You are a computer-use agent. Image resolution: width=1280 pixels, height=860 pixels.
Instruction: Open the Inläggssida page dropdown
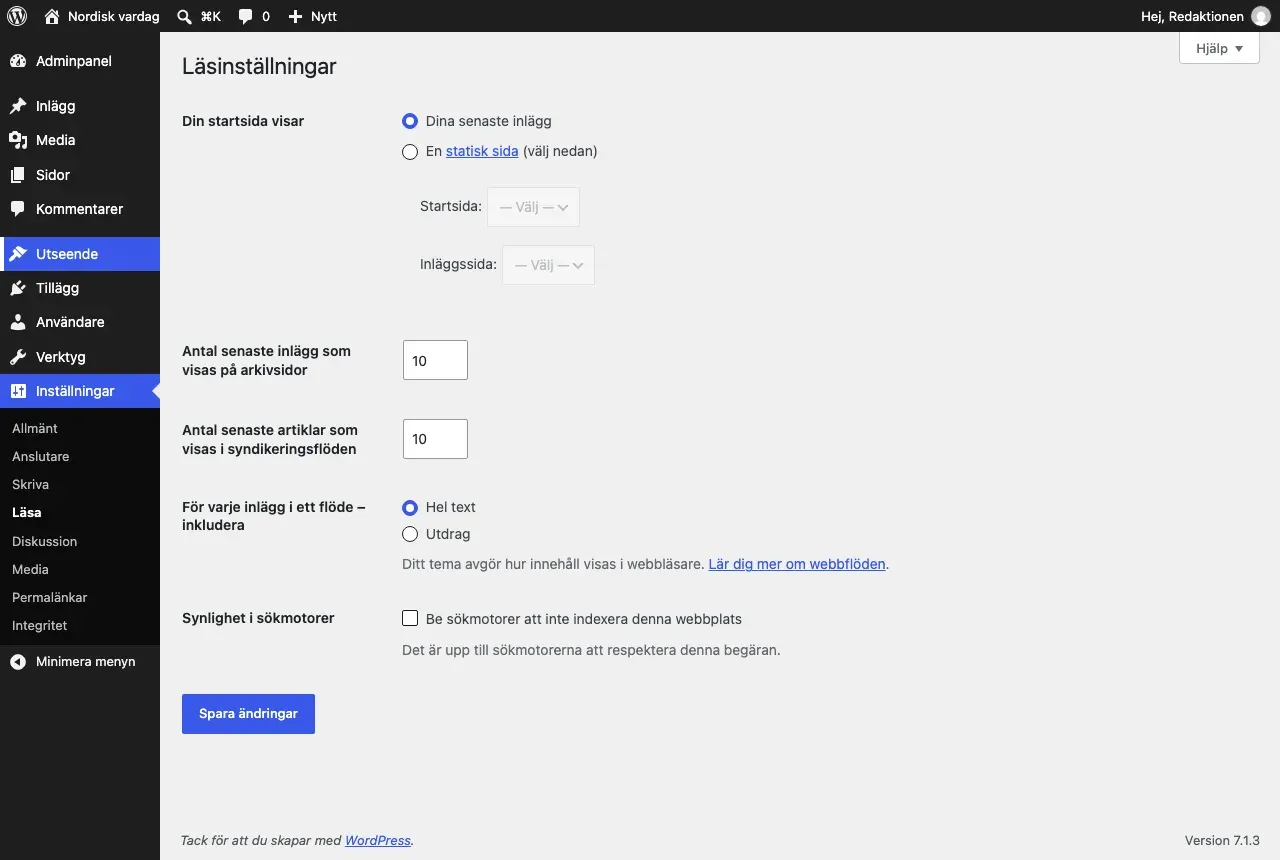click(x=548, y=265)
